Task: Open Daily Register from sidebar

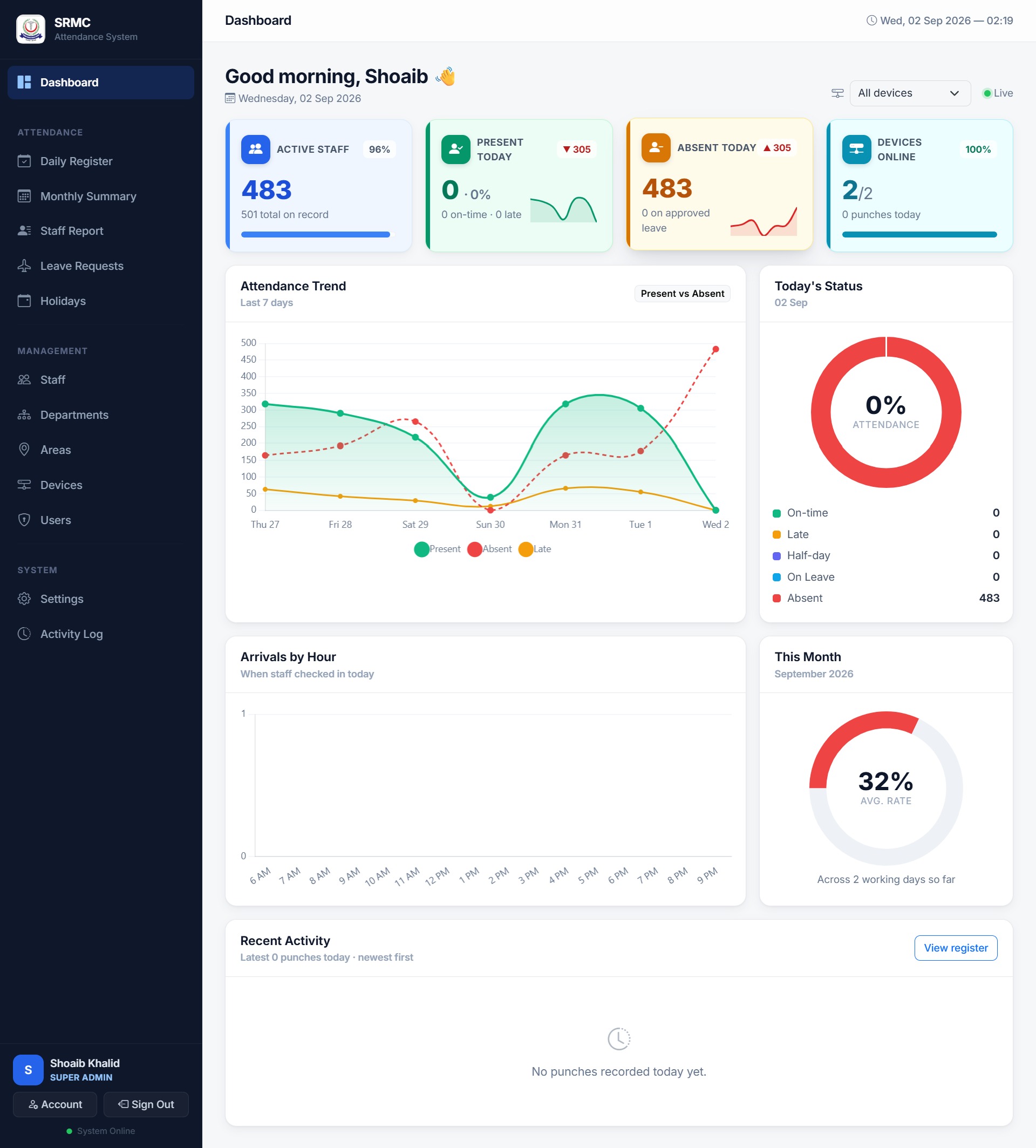Action: click(101, 161)
